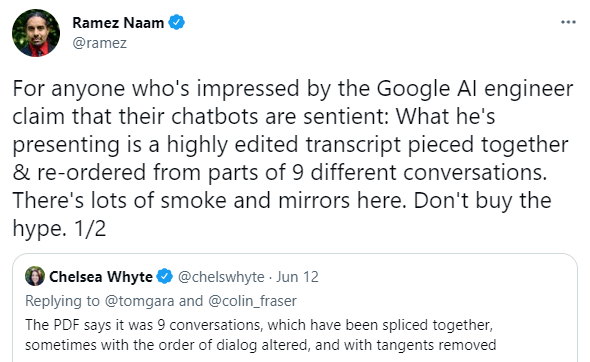The width and height of the screenshot is (590, 362).
Task: Open quoted tweet text starting "The PDF says"
Action: 260,335
